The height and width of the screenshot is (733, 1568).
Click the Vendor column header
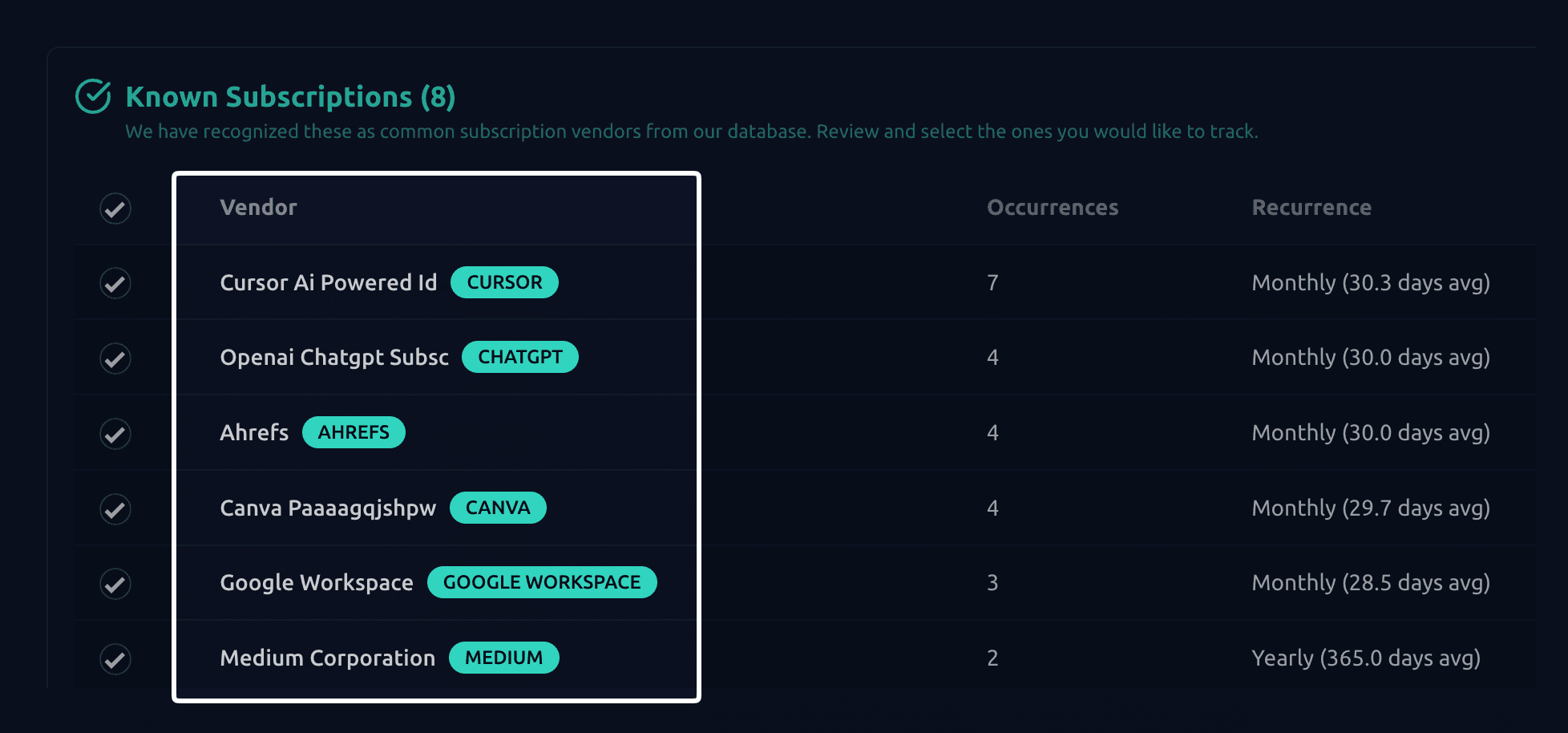pyautogui.click(x=258, y=208)
